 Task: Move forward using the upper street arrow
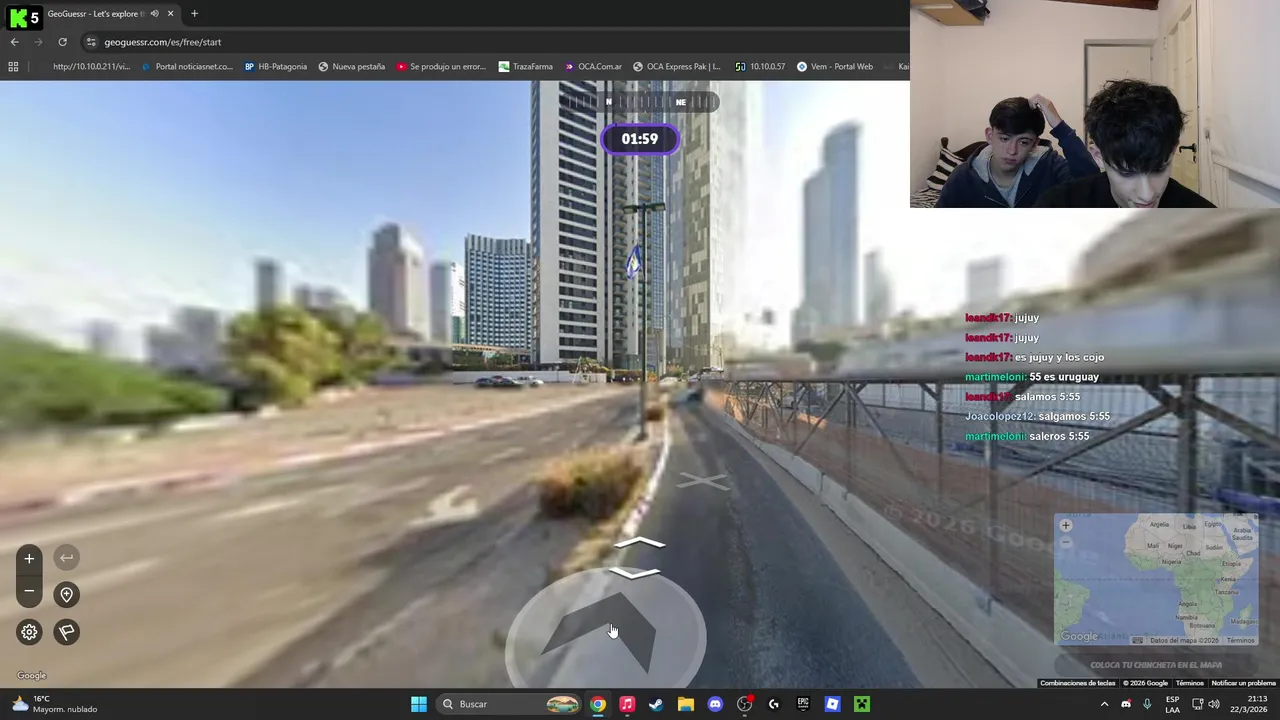pos(639,543)
